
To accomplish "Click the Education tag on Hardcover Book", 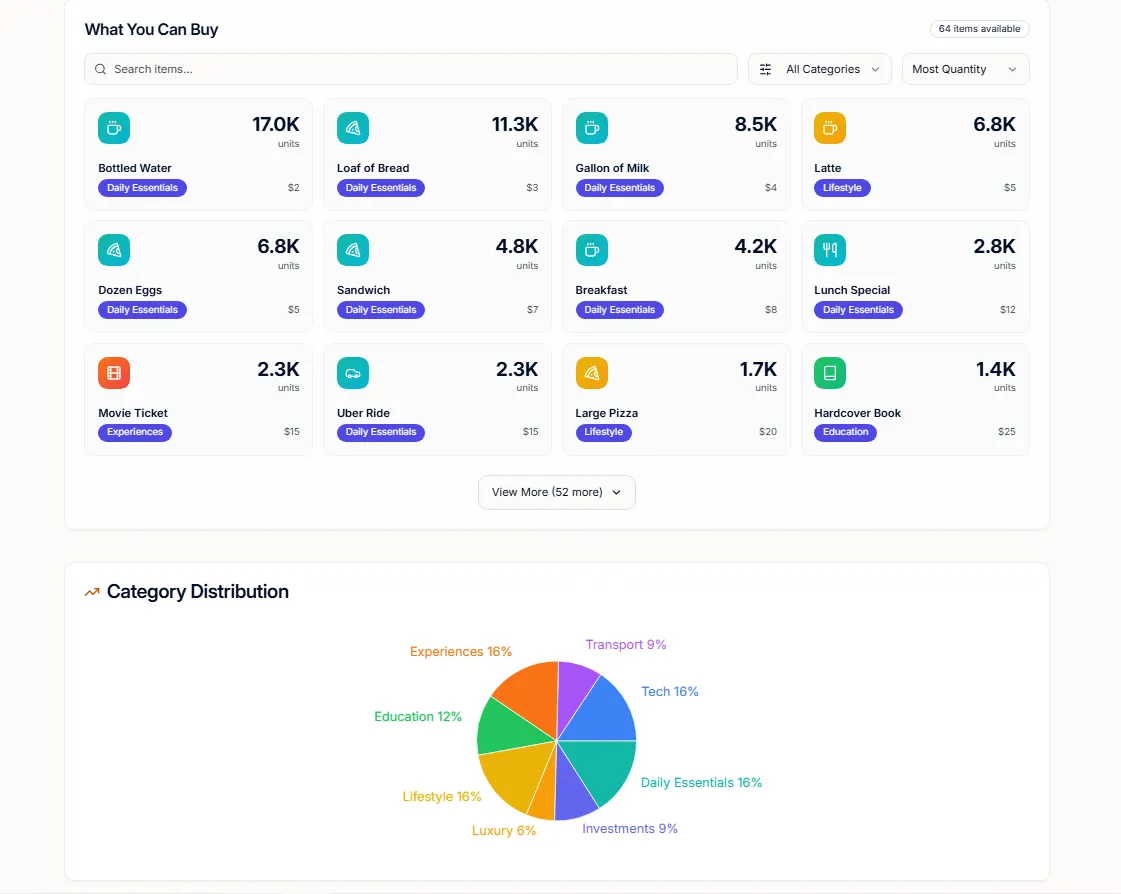I will (846, 432).
